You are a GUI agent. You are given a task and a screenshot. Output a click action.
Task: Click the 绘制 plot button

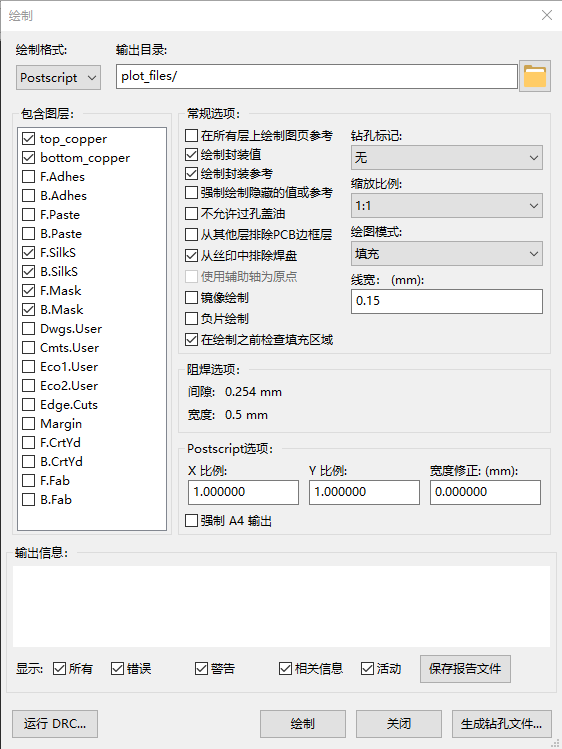303,724
